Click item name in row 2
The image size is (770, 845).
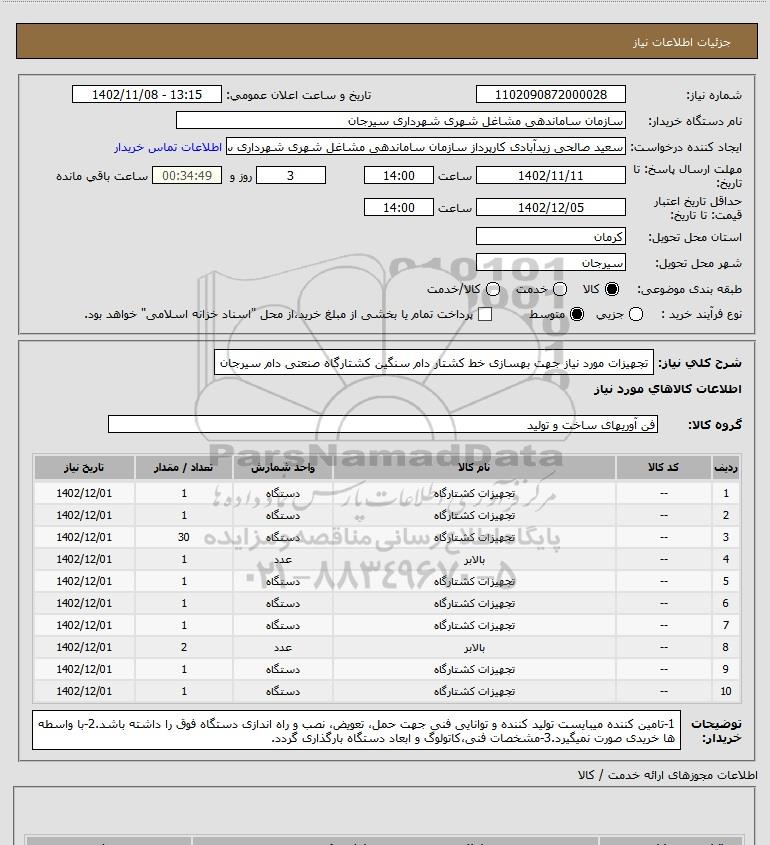pyautogui.click(x=474, y=515)
